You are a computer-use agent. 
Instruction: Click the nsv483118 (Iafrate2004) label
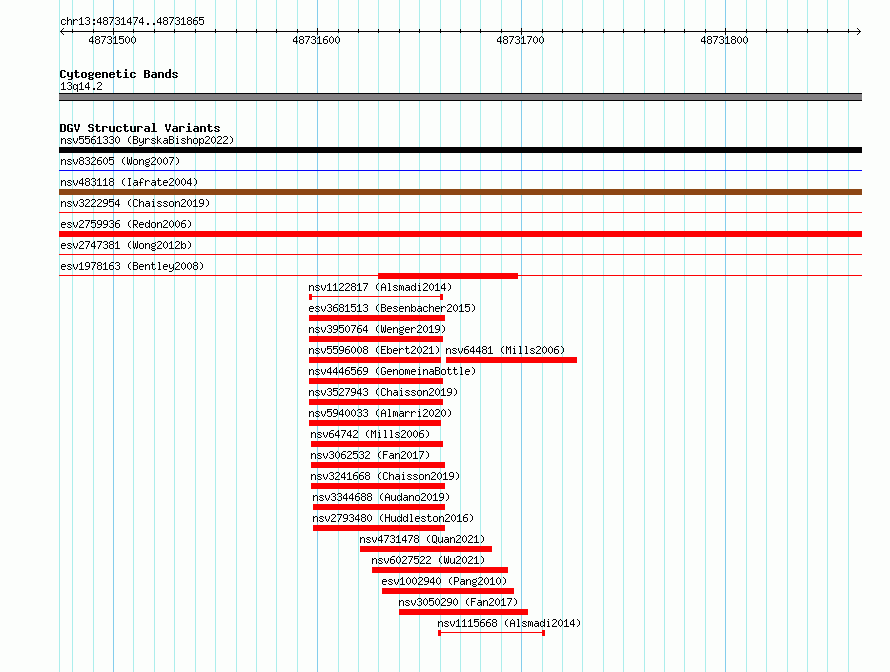(129, 182)
